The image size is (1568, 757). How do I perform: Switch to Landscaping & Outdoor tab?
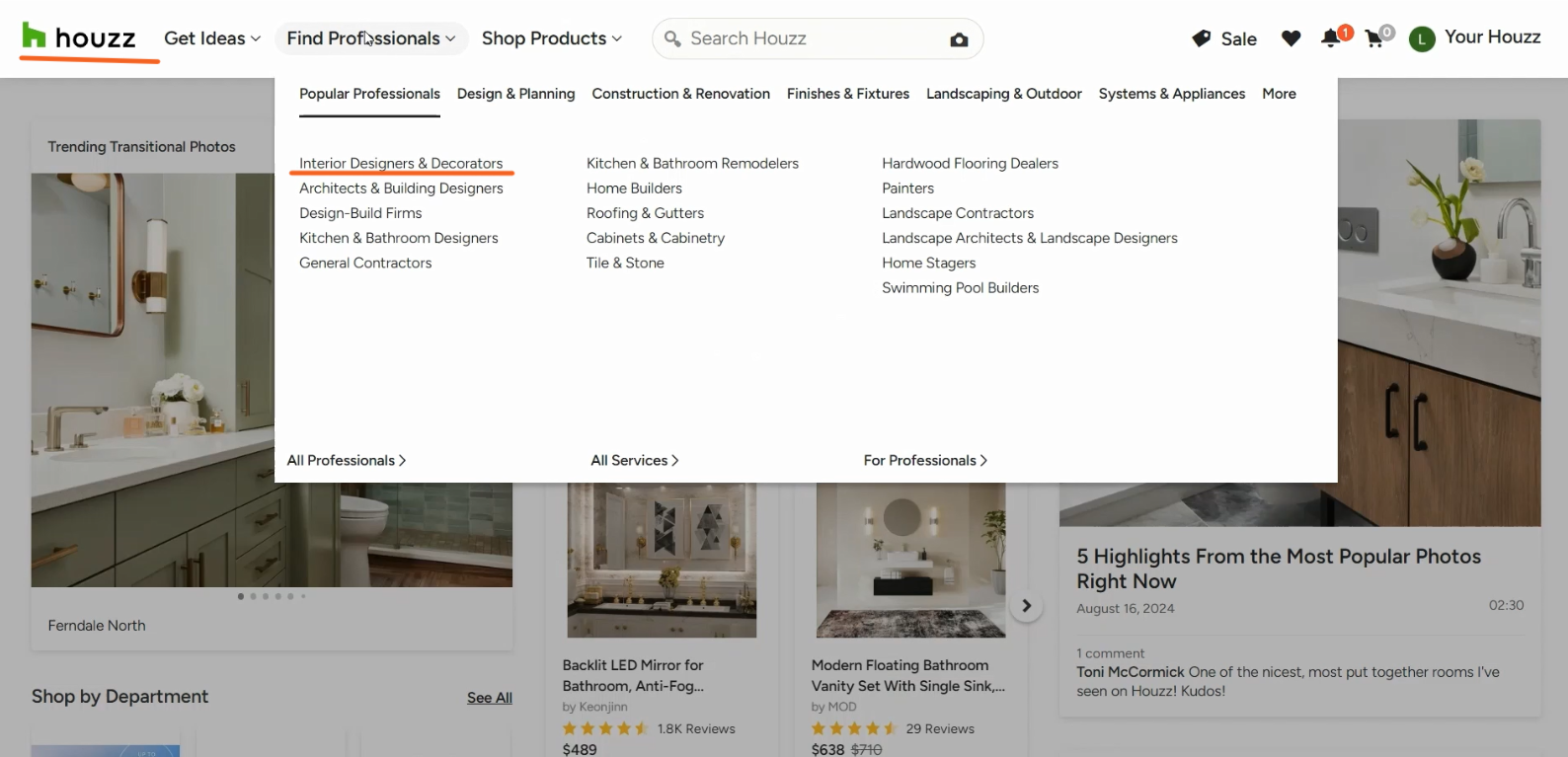(x=1003, y=94)
